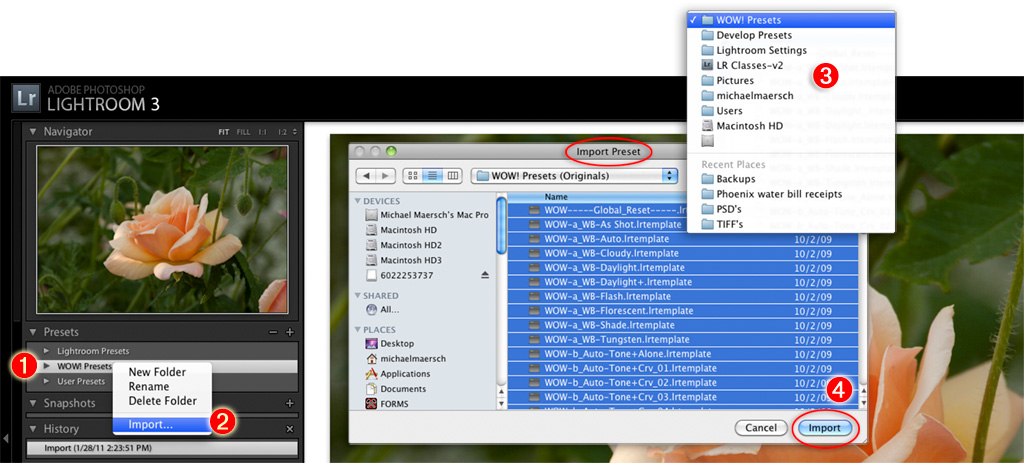Choose Import... in context menu

tap(162, 424)
